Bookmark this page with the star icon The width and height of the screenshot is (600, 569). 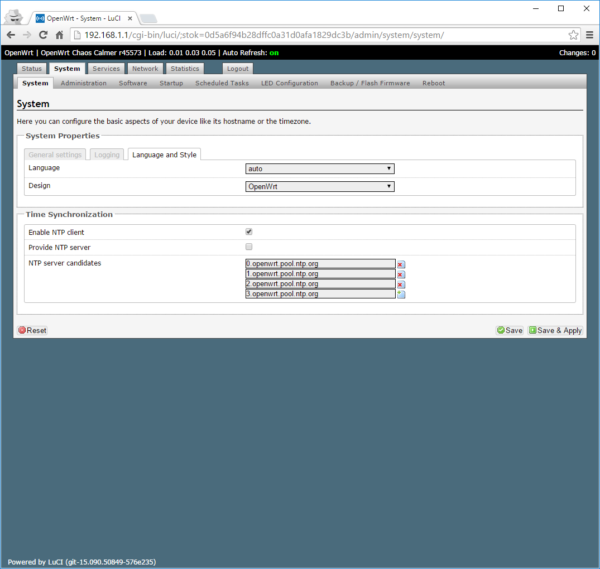pos(573,34)
